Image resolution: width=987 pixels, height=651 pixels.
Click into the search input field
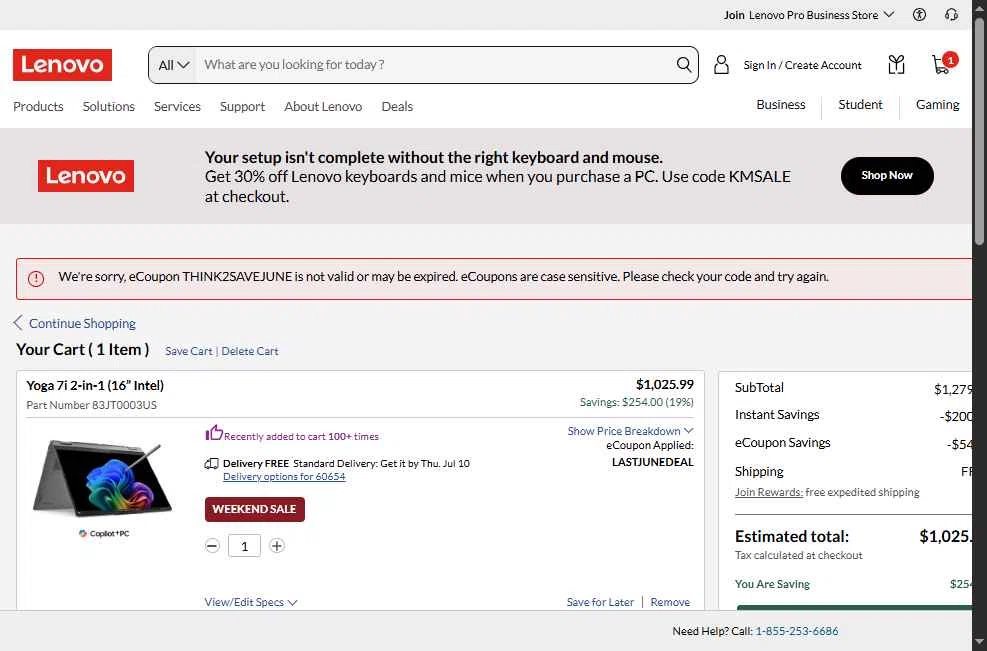pyautogui.click(x=434, y=64)
